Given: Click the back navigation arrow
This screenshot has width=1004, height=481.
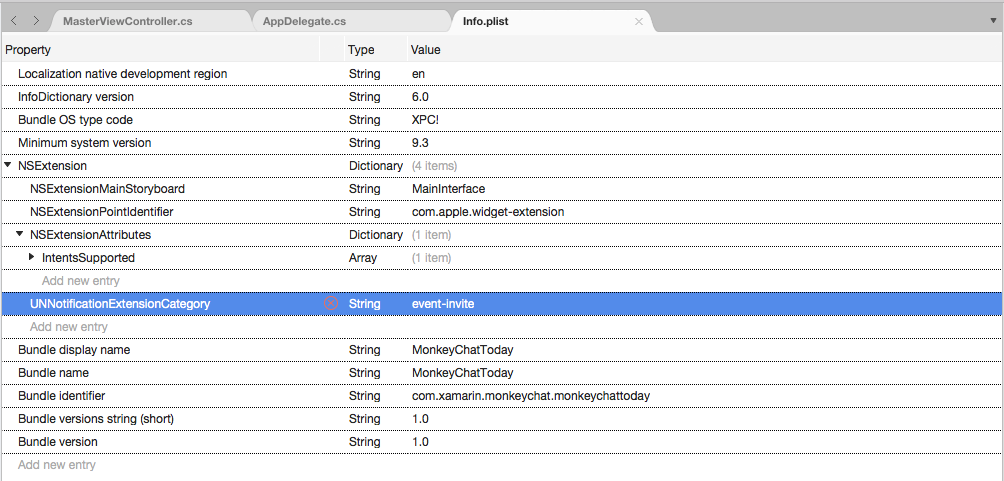Looking at the screenshot, I should click(x=14, y=21).
